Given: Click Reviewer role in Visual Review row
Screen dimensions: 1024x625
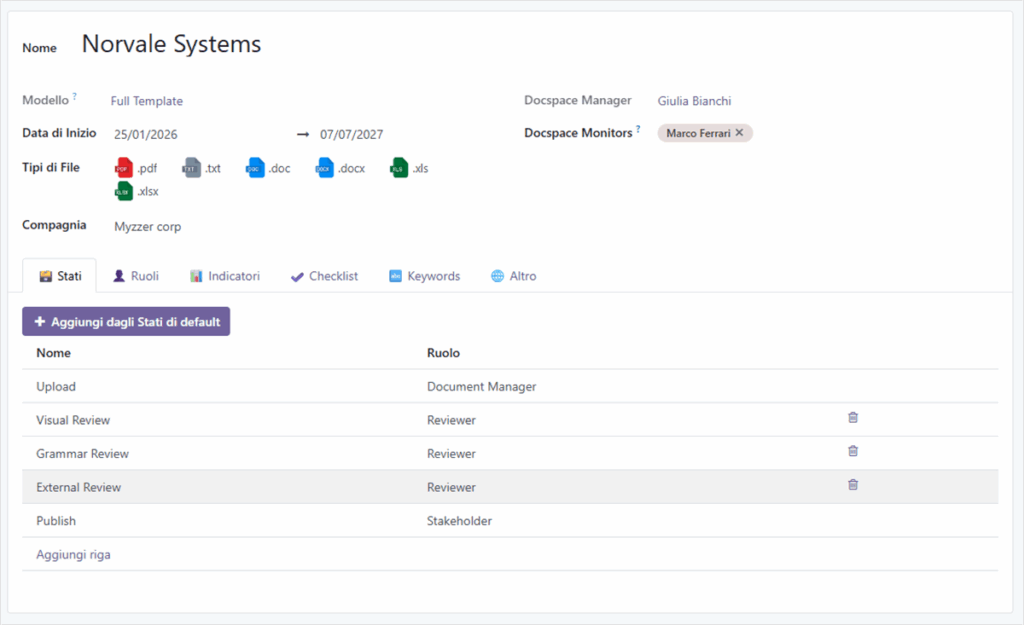Looking at the screenshot, I should [x=451, y=420].
